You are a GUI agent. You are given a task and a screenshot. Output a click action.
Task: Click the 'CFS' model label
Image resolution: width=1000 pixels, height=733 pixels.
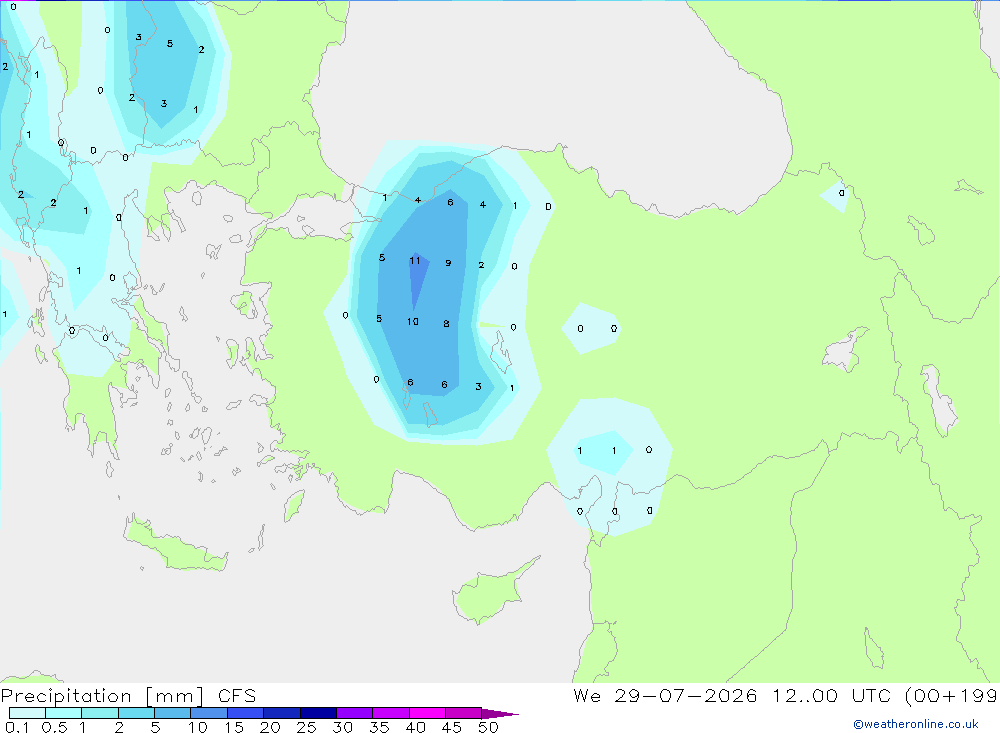237,696
